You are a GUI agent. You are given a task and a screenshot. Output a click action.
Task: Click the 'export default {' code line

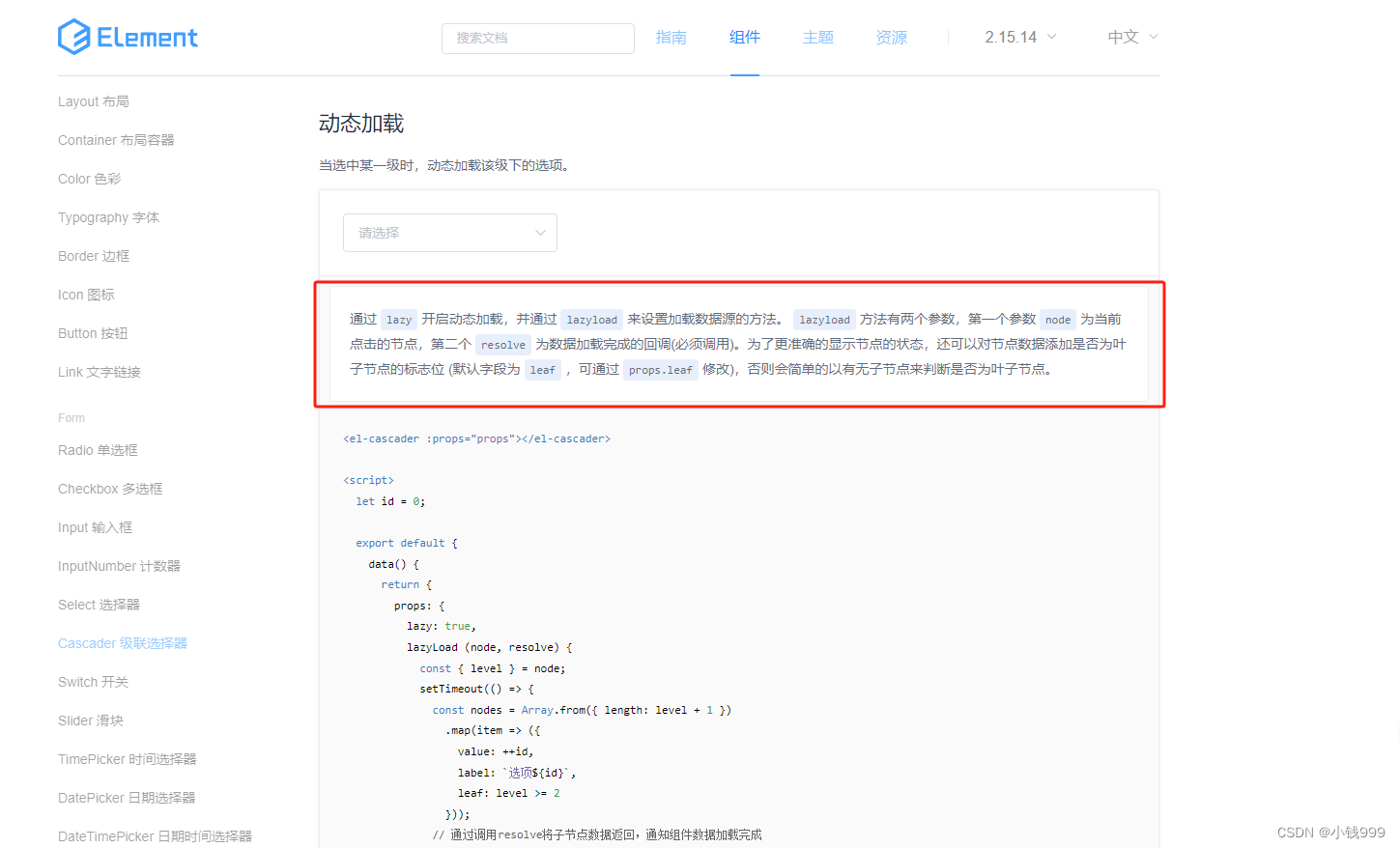[407, 543]
